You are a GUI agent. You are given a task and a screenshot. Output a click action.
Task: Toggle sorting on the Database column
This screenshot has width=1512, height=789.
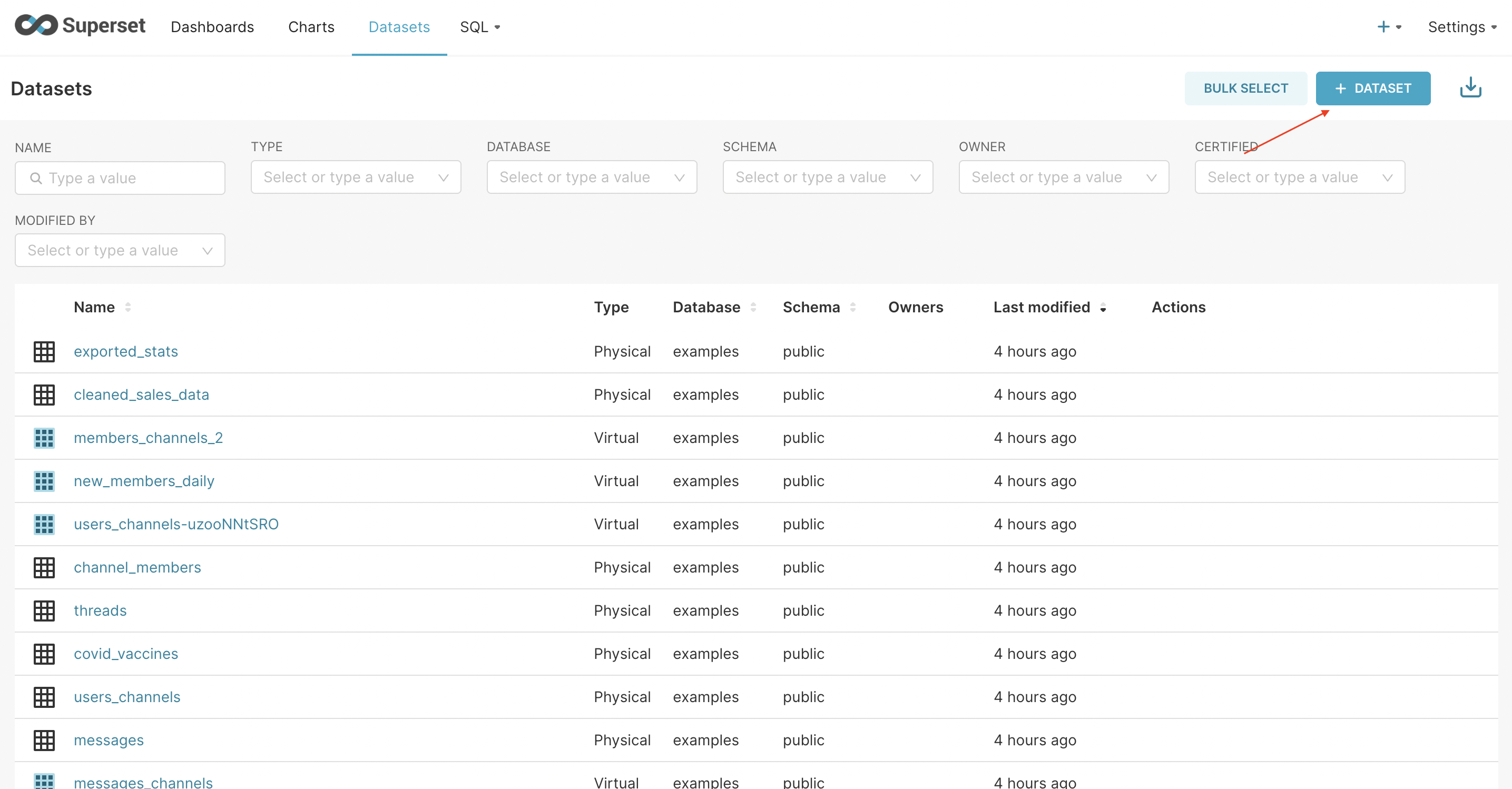coord(706,307)
